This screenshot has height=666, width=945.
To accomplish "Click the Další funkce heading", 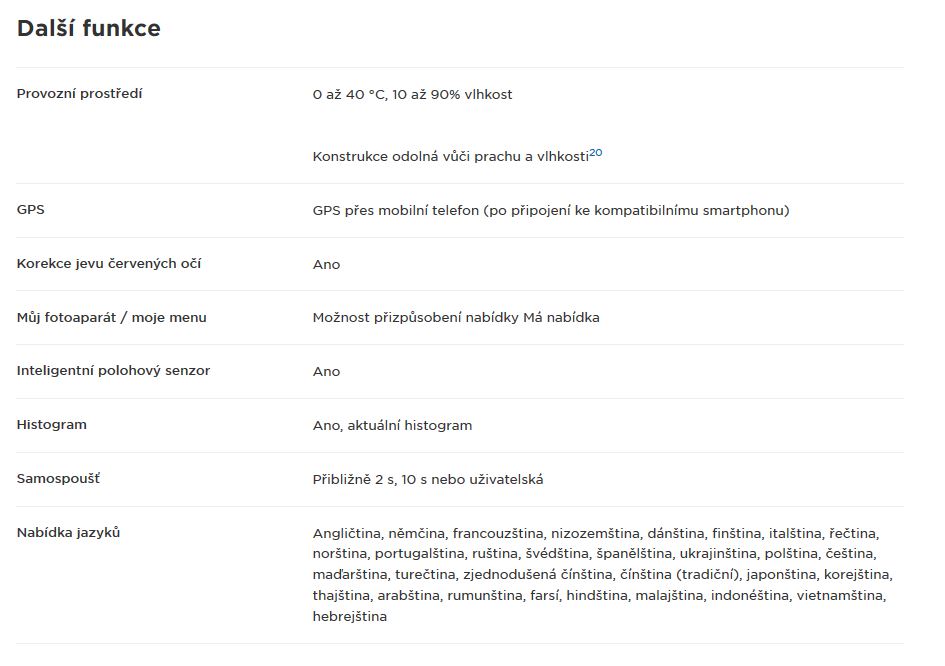I will click(x=89, y=28).
